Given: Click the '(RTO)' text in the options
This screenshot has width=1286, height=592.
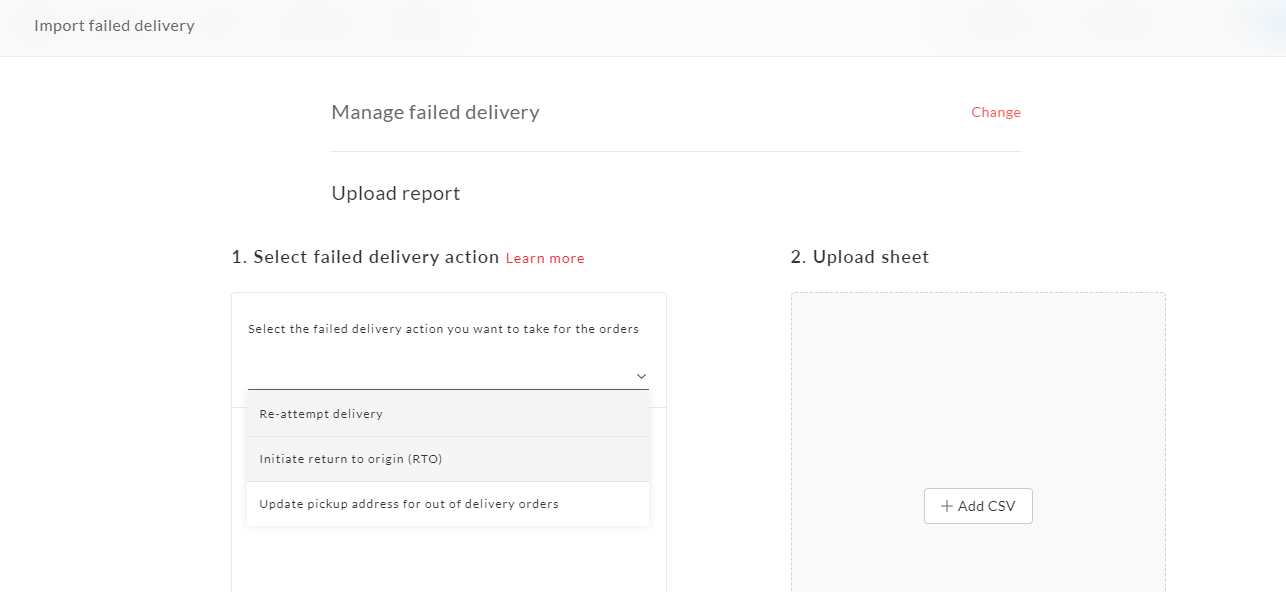Looking at the screenshot, I should tap(425, 459).
